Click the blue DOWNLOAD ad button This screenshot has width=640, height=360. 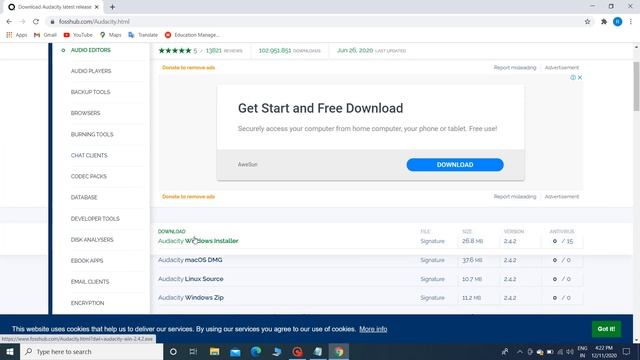[455, 165]
